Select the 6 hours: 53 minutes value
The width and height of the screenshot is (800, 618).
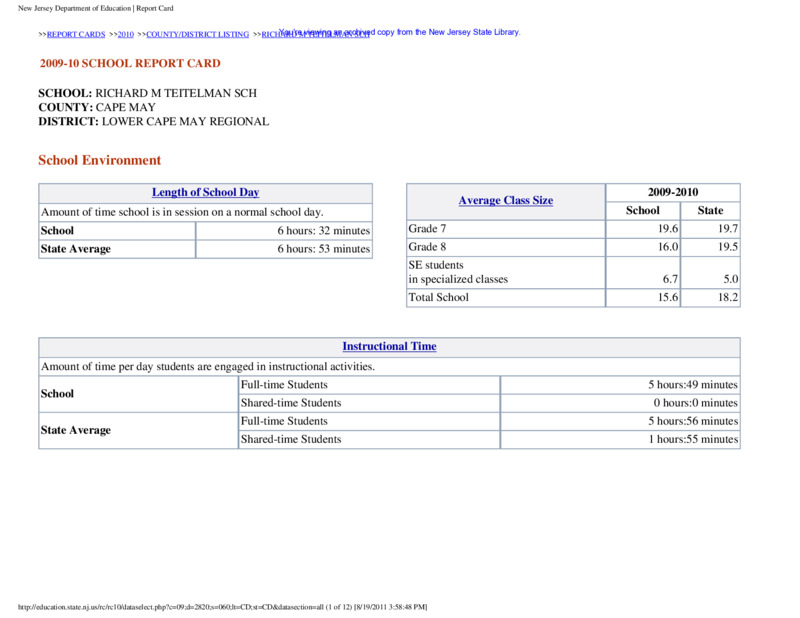click(x=323, y=249)
